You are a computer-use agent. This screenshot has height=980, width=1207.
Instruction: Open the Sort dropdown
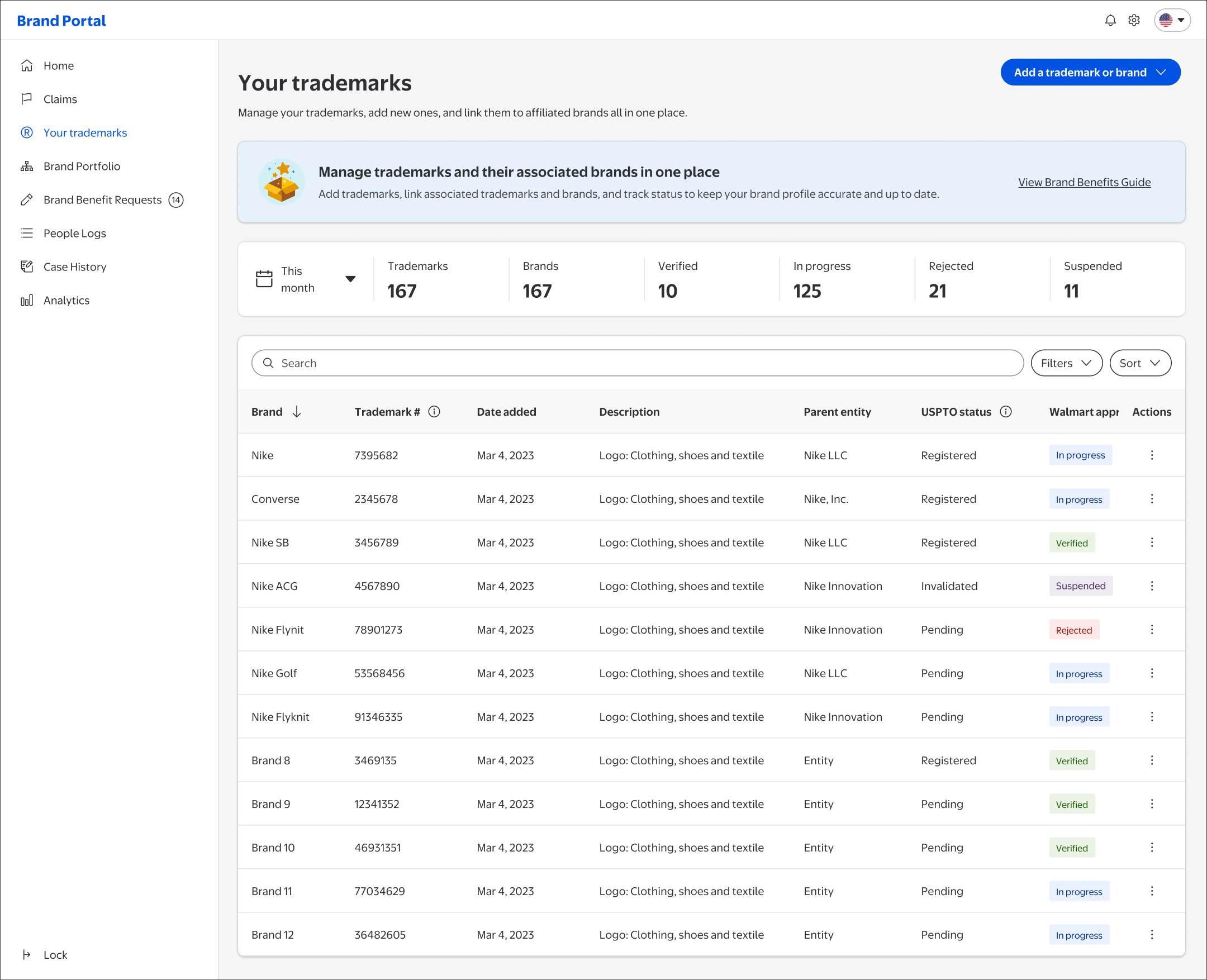1140,363
